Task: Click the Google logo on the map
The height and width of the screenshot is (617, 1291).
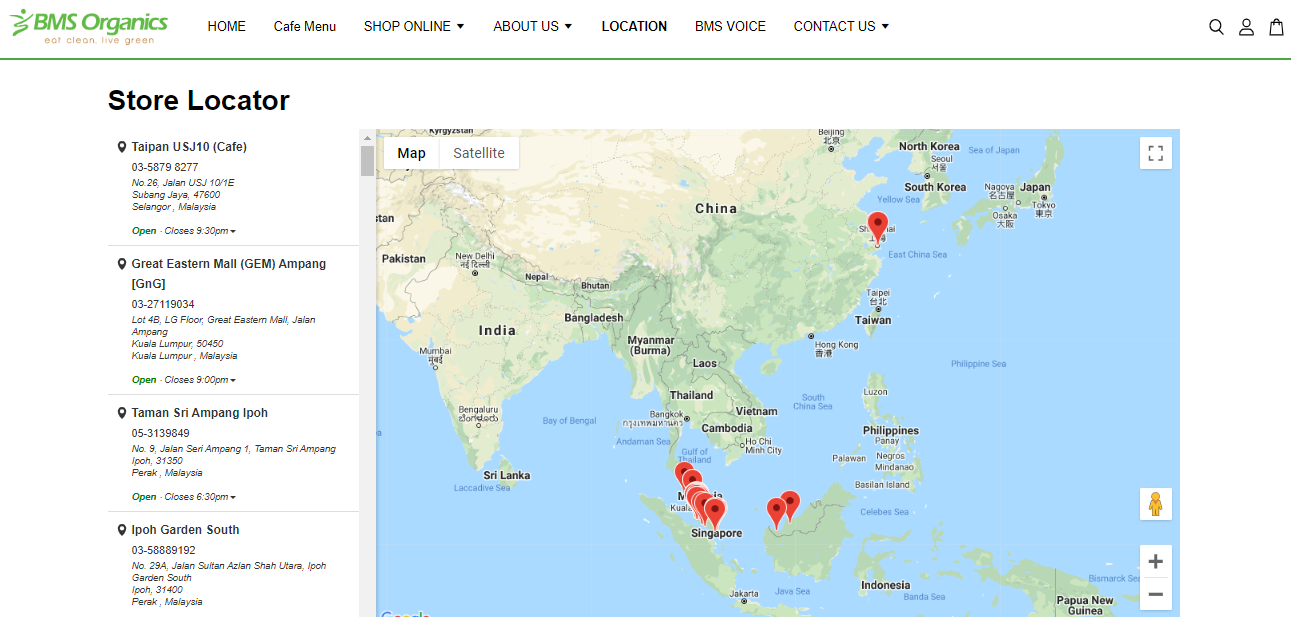Action: [x=406, y=613]
